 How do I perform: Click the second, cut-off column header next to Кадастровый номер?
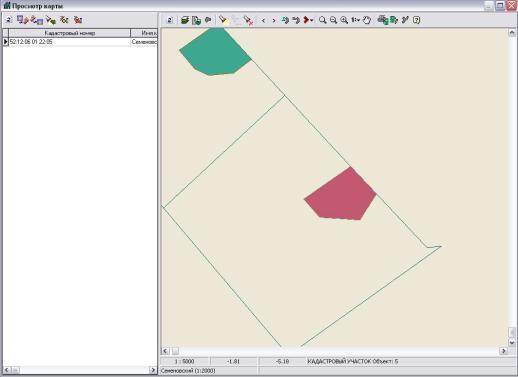coord(144,33)
